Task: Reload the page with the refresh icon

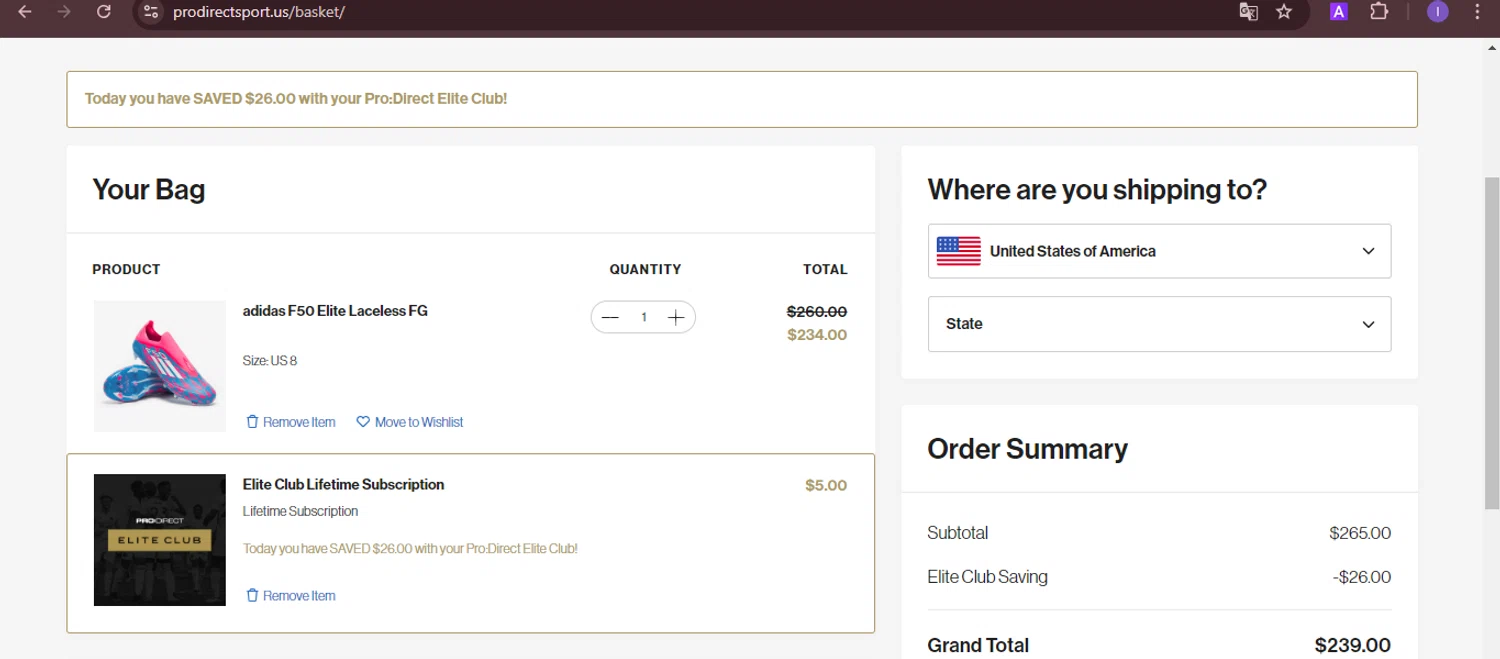Action: point(104,12)
